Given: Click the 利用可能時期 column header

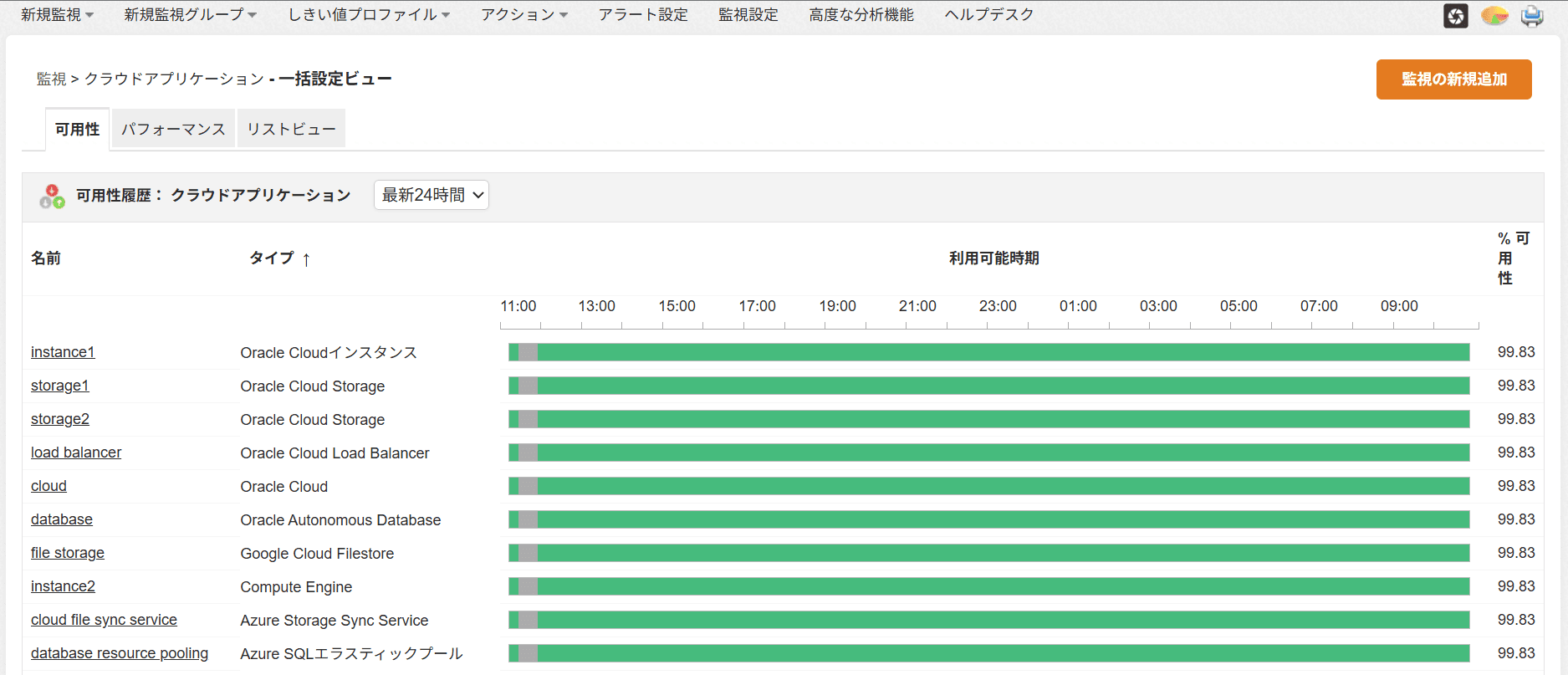Looking at the screenshot, I should coord(993,258).
